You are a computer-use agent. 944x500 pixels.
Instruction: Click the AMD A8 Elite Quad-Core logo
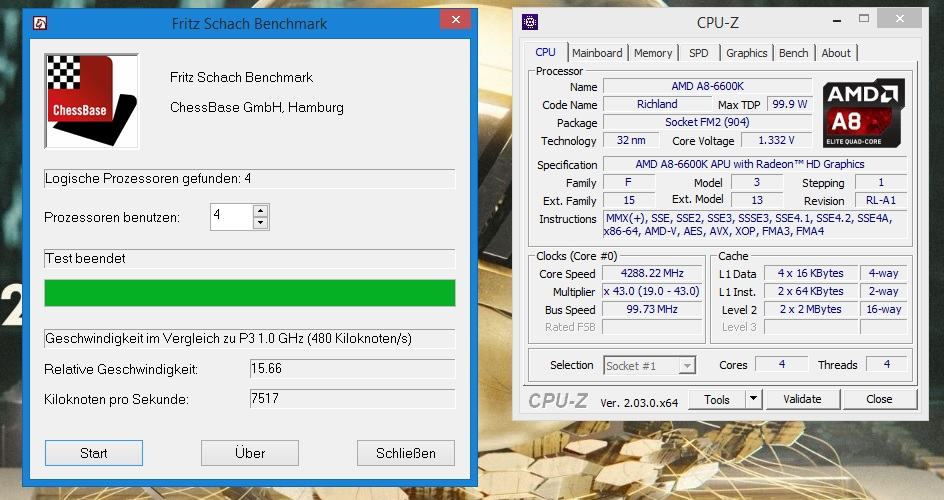864,113
